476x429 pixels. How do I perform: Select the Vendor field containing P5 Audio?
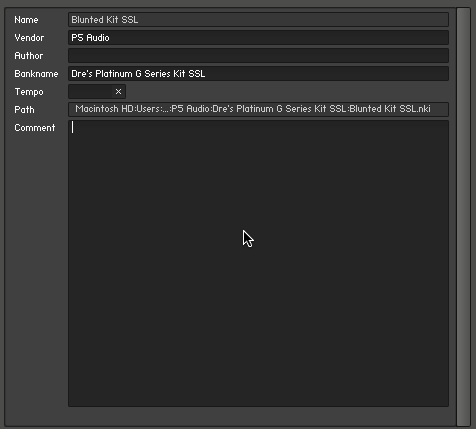(258, 38)
